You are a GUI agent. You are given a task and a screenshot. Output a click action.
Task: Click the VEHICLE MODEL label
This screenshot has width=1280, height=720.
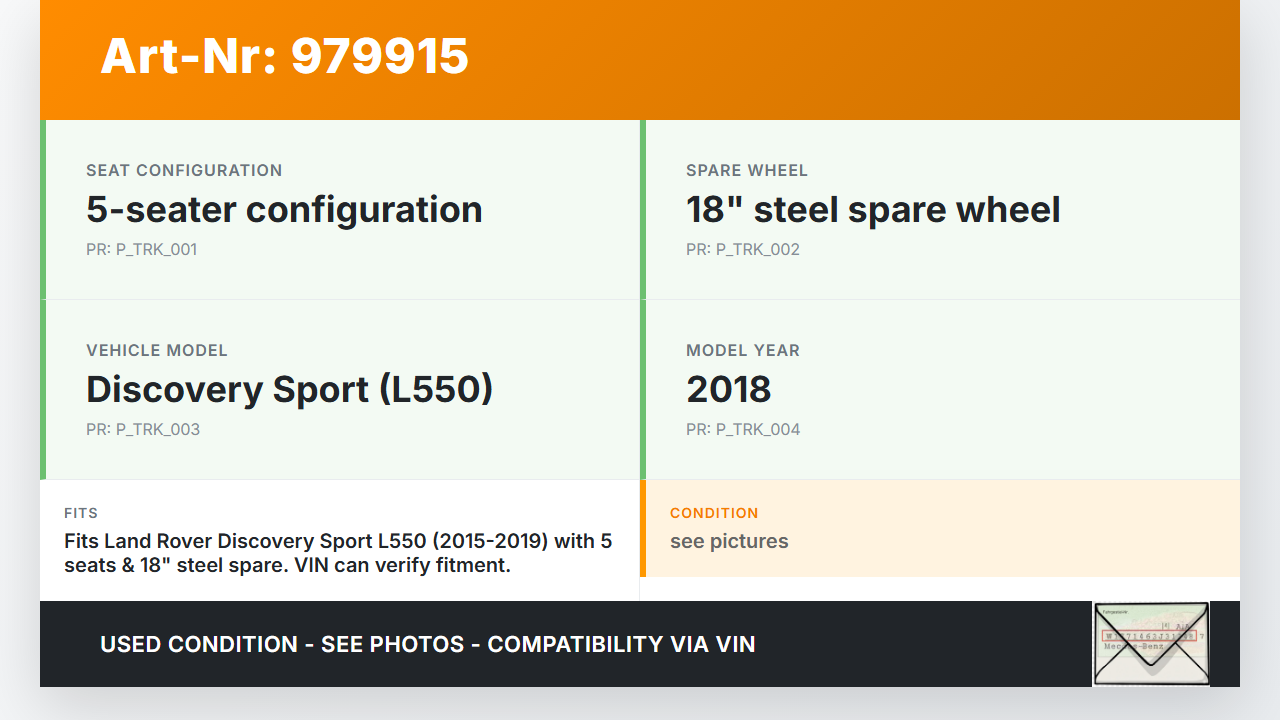pyautogui.click(x=157, y=350)
